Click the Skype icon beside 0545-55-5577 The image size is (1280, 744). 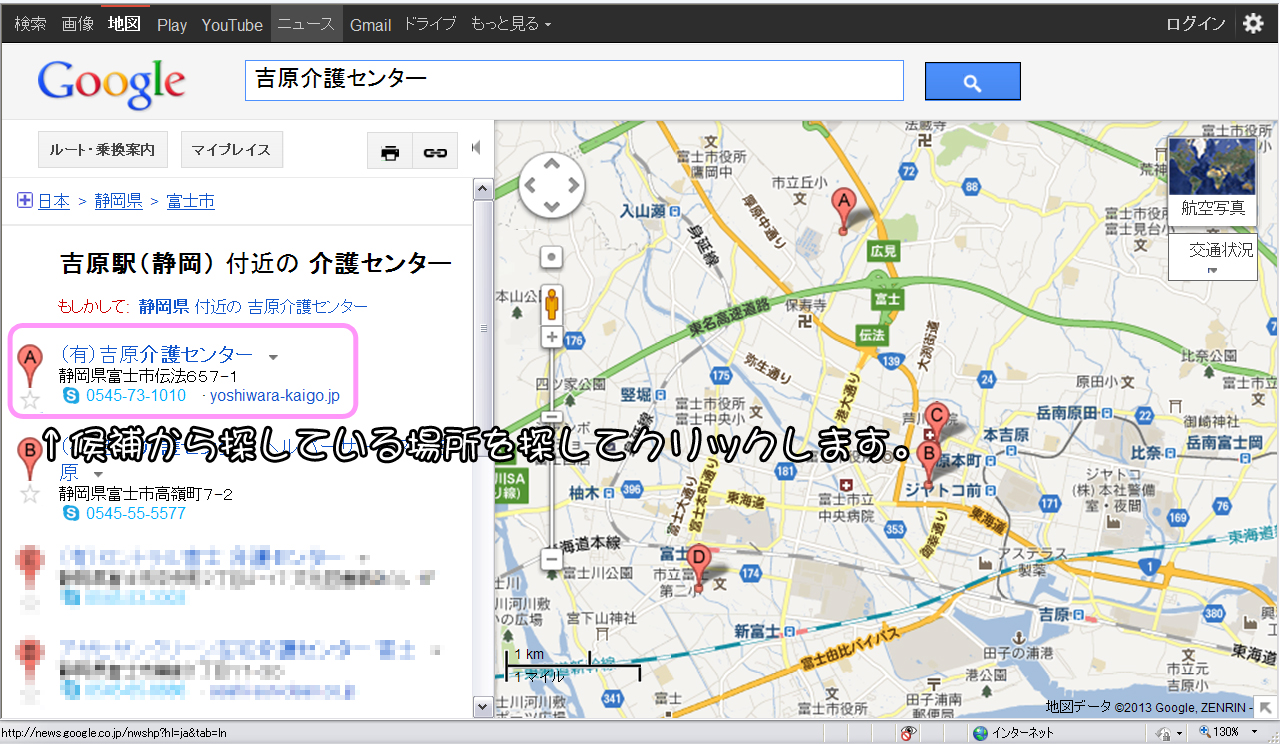[71, 513]
